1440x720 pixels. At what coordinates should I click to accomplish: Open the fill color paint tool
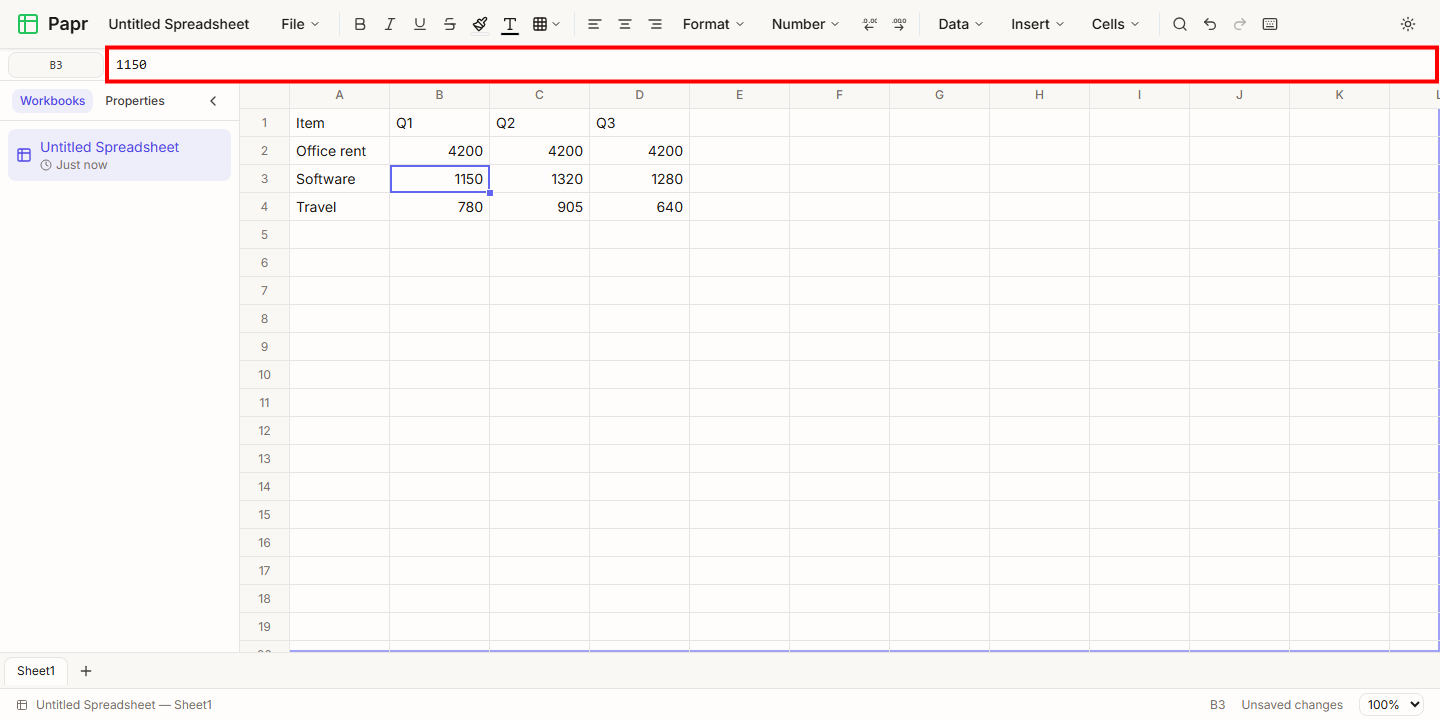click(x=480, y=24)
